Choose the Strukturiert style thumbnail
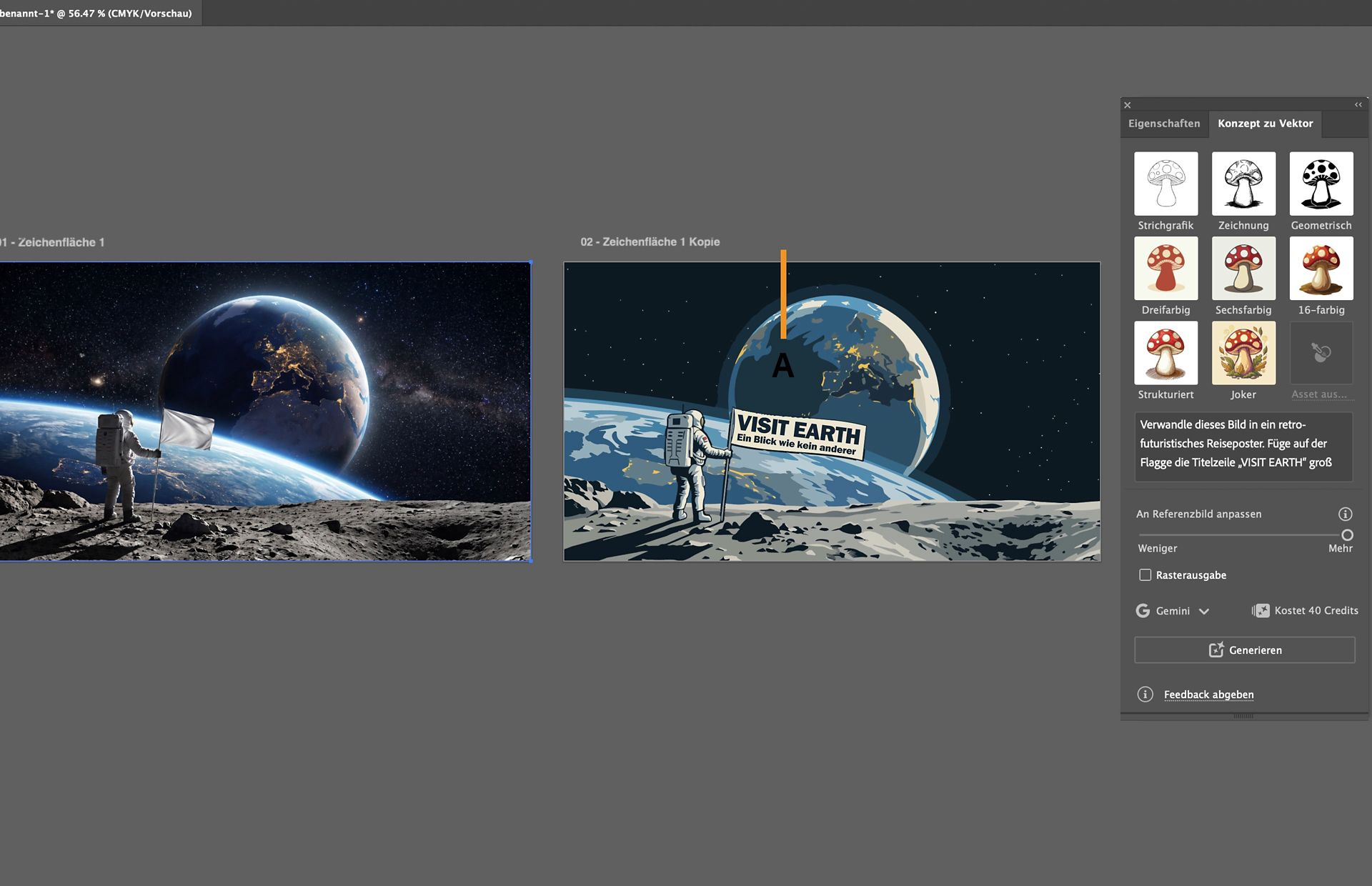 [1165, 353]
